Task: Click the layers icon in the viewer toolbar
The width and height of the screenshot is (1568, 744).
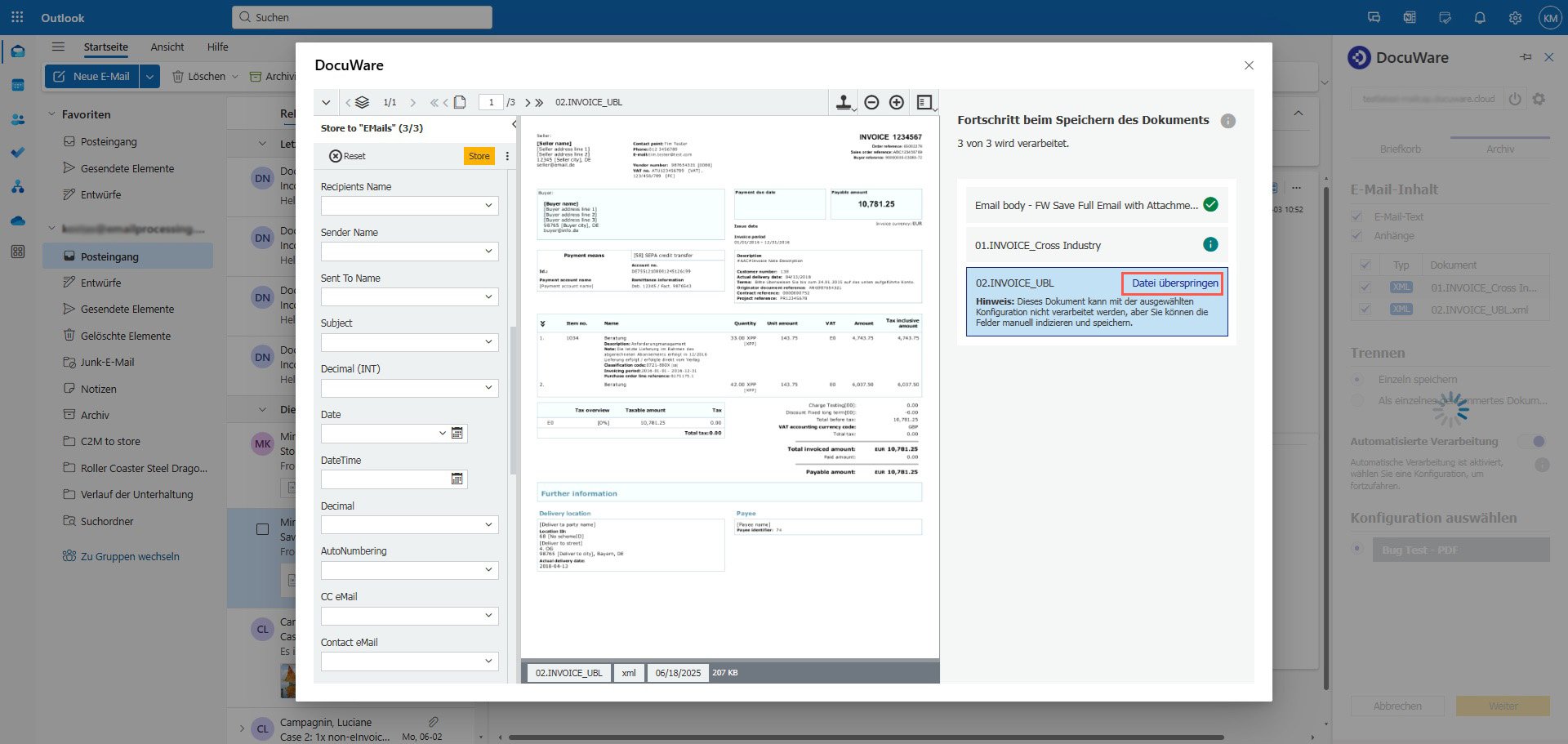Action: tap(361, 102)
